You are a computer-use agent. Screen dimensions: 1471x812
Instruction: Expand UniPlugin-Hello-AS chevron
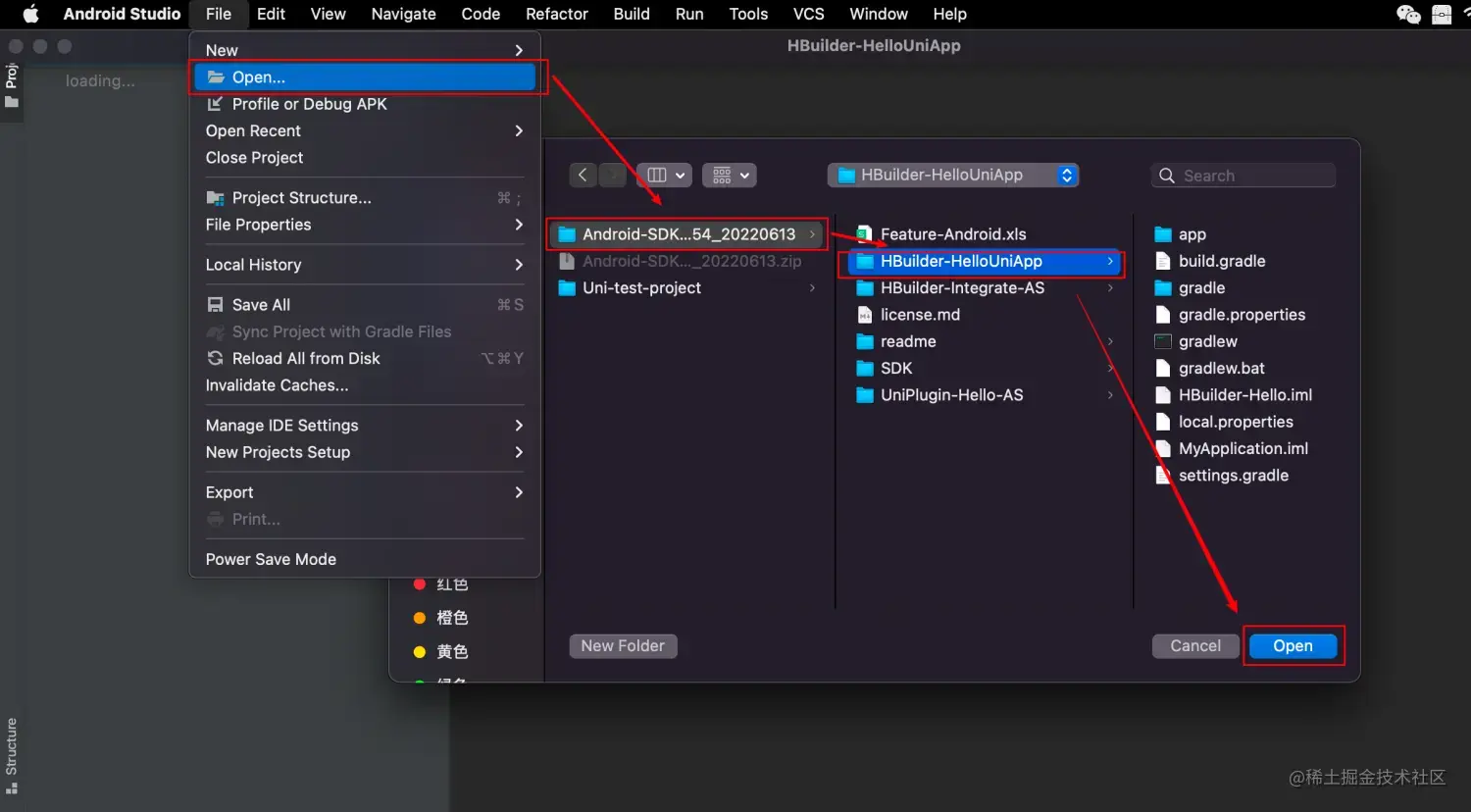coord(1110,395)
